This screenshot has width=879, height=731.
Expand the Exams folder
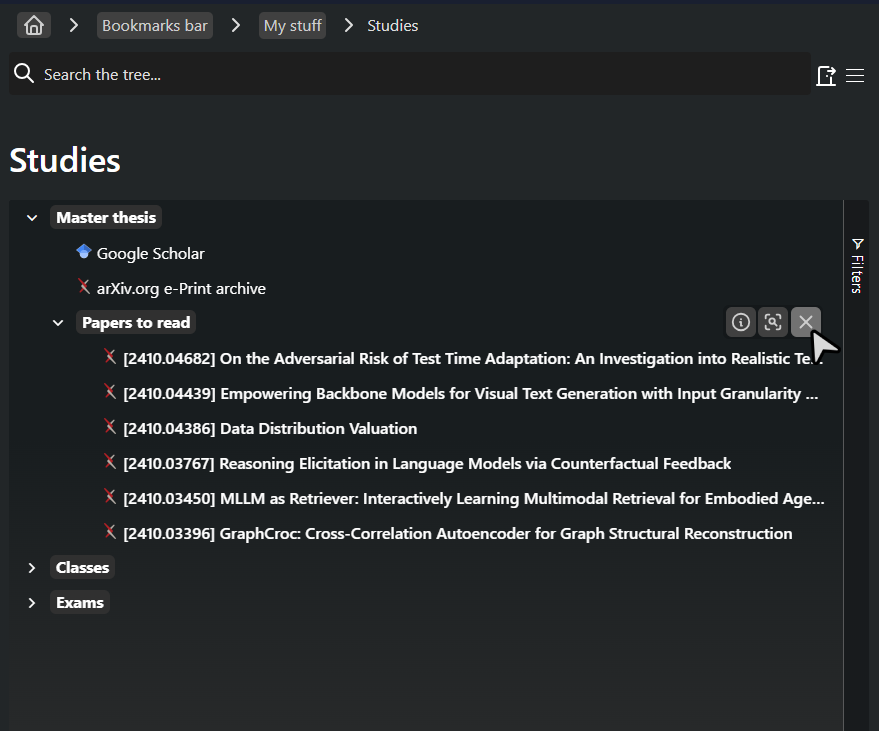click(x=32, y=603)
